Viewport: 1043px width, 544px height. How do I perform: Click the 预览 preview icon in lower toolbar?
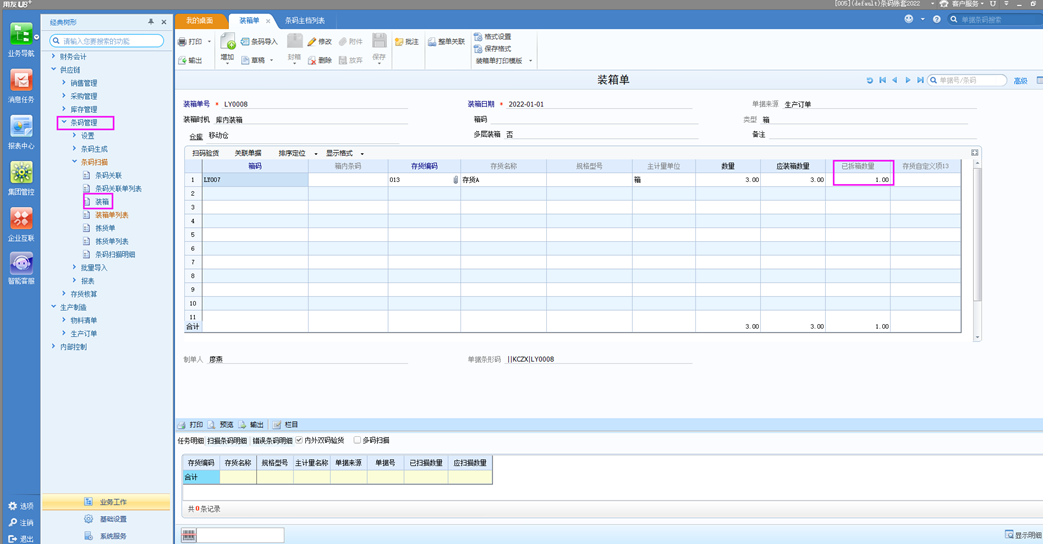[x=212, y=424]
